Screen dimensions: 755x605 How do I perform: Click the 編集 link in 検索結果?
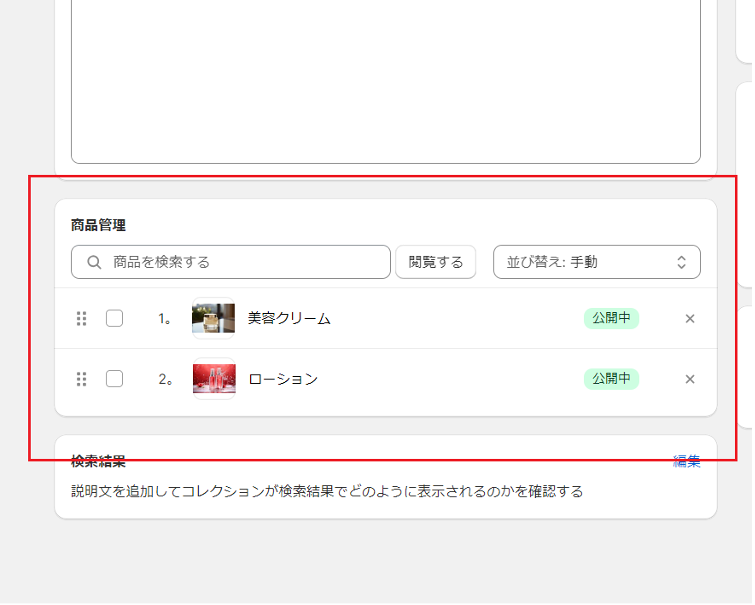tap(687, 461)
